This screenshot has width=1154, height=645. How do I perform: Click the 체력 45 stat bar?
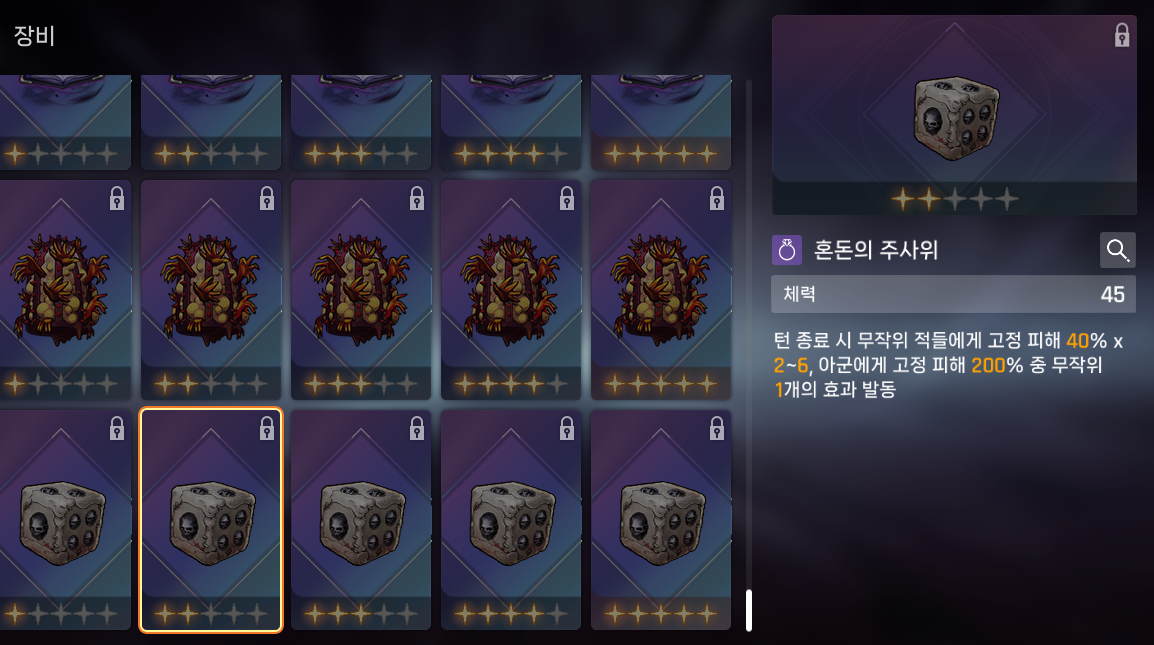point(953,295)
